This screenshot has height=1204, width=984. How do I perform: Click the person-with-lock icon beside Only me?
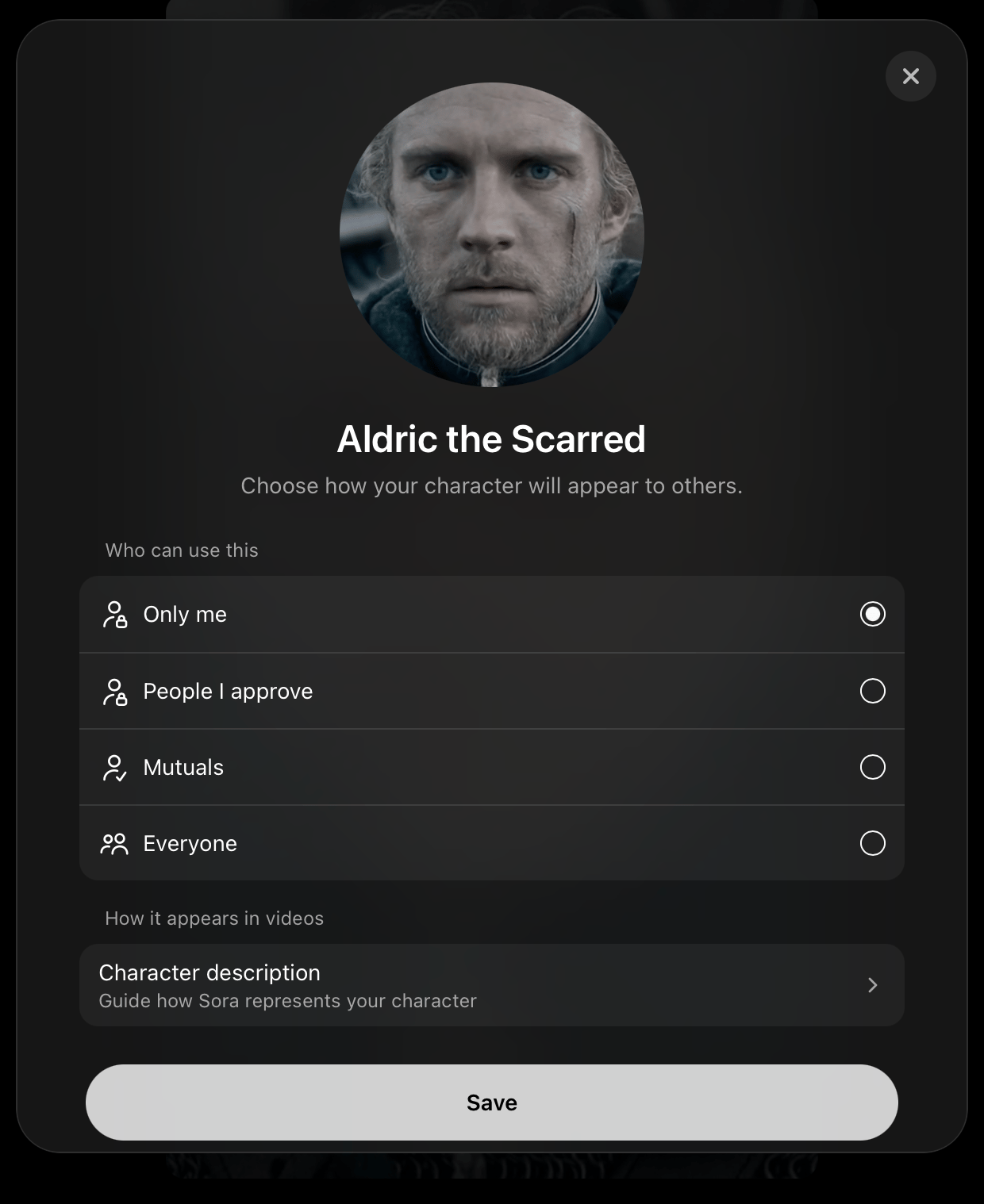tap(115, 615)
